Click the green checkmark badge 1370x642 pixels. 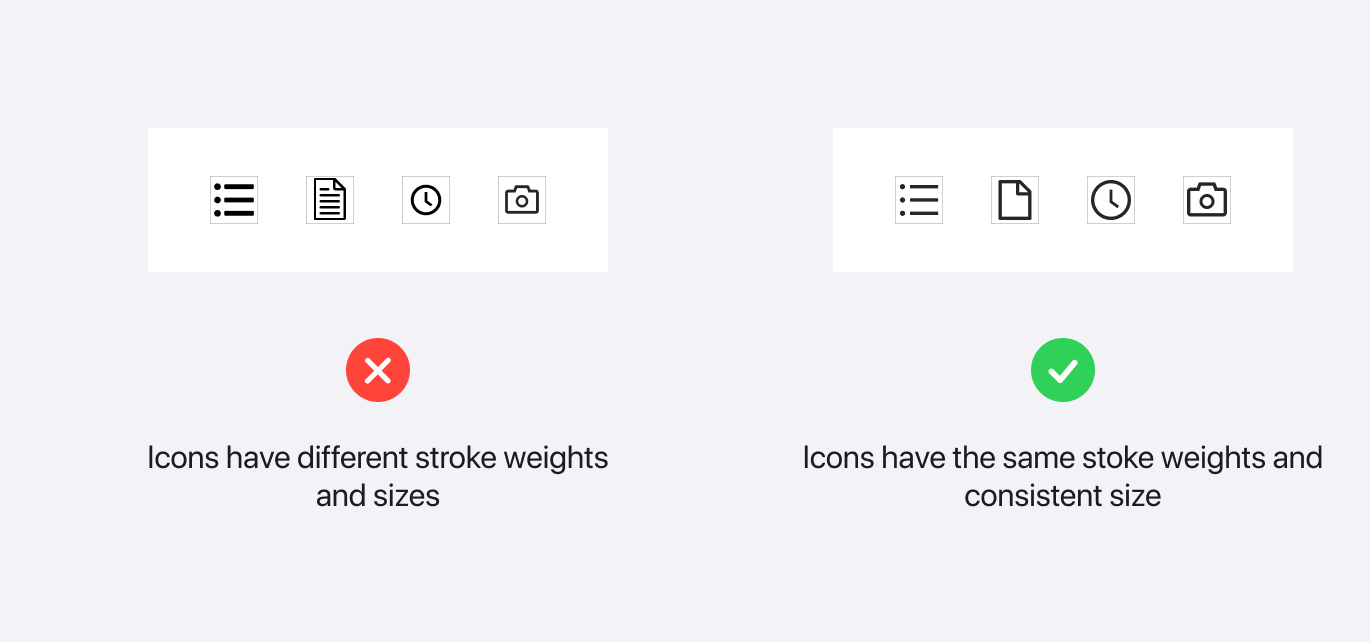[x=1063, y=371]
